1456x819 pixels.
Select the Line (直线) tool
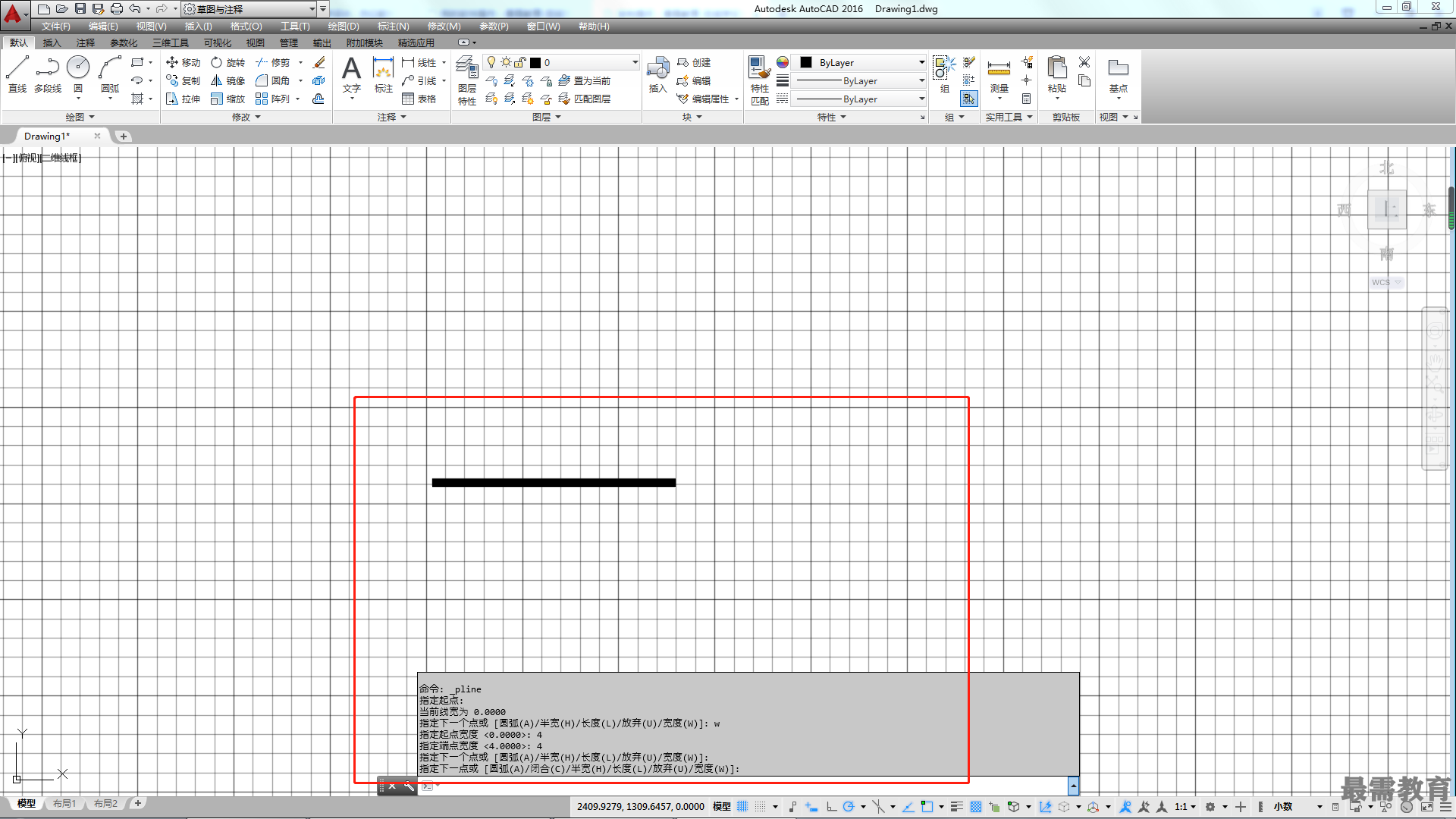pyautogui.click(x=17, y=74)
